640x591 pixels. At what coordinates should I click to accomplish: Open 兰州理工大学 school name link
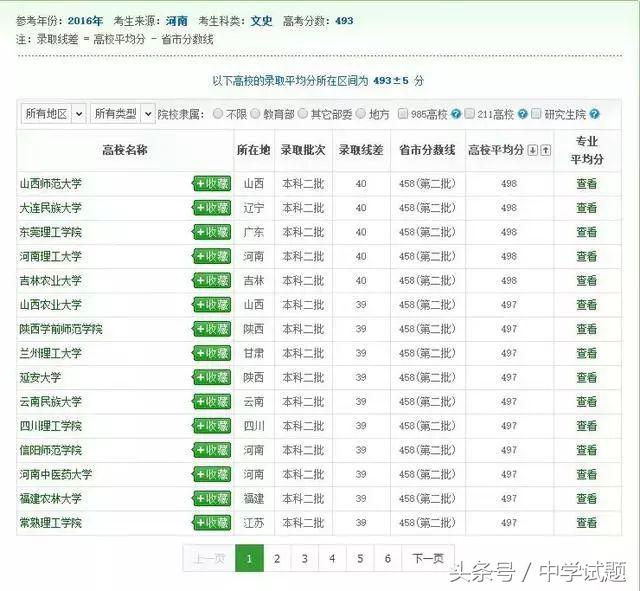pyautogui.click(x=51, y=353)
